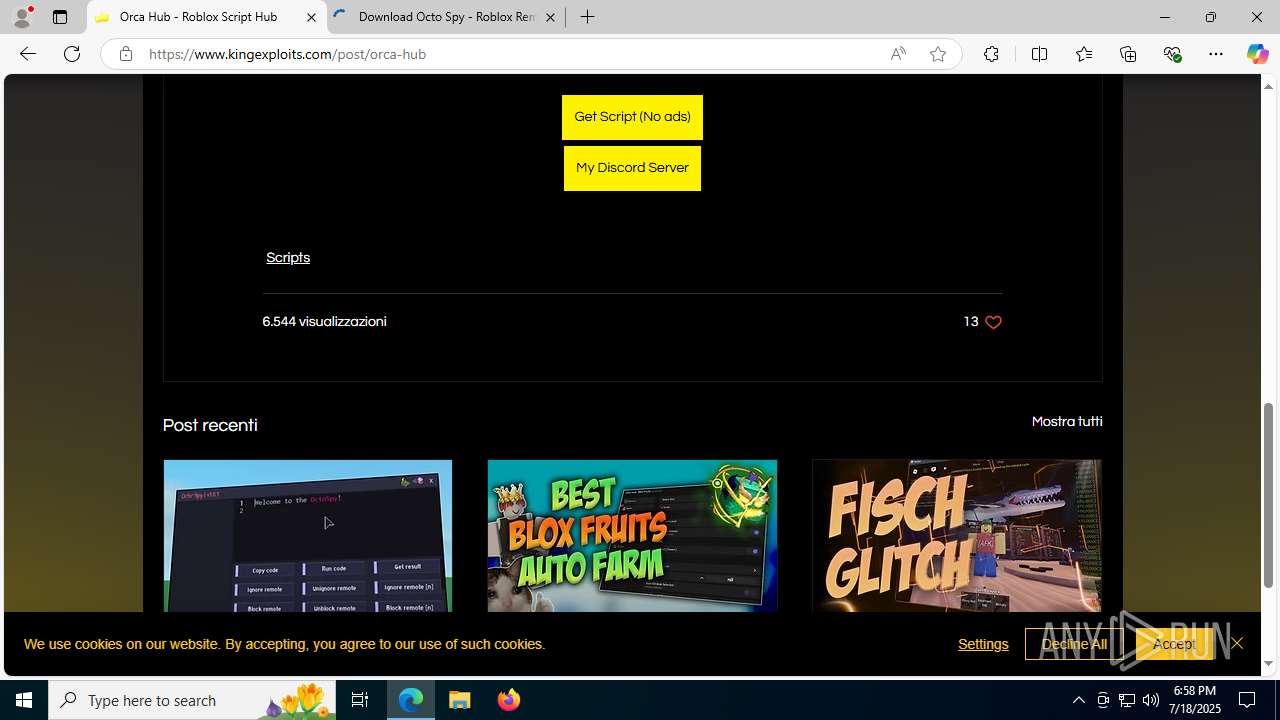
Task: Click the browser Back arrow
Action: 27,54
